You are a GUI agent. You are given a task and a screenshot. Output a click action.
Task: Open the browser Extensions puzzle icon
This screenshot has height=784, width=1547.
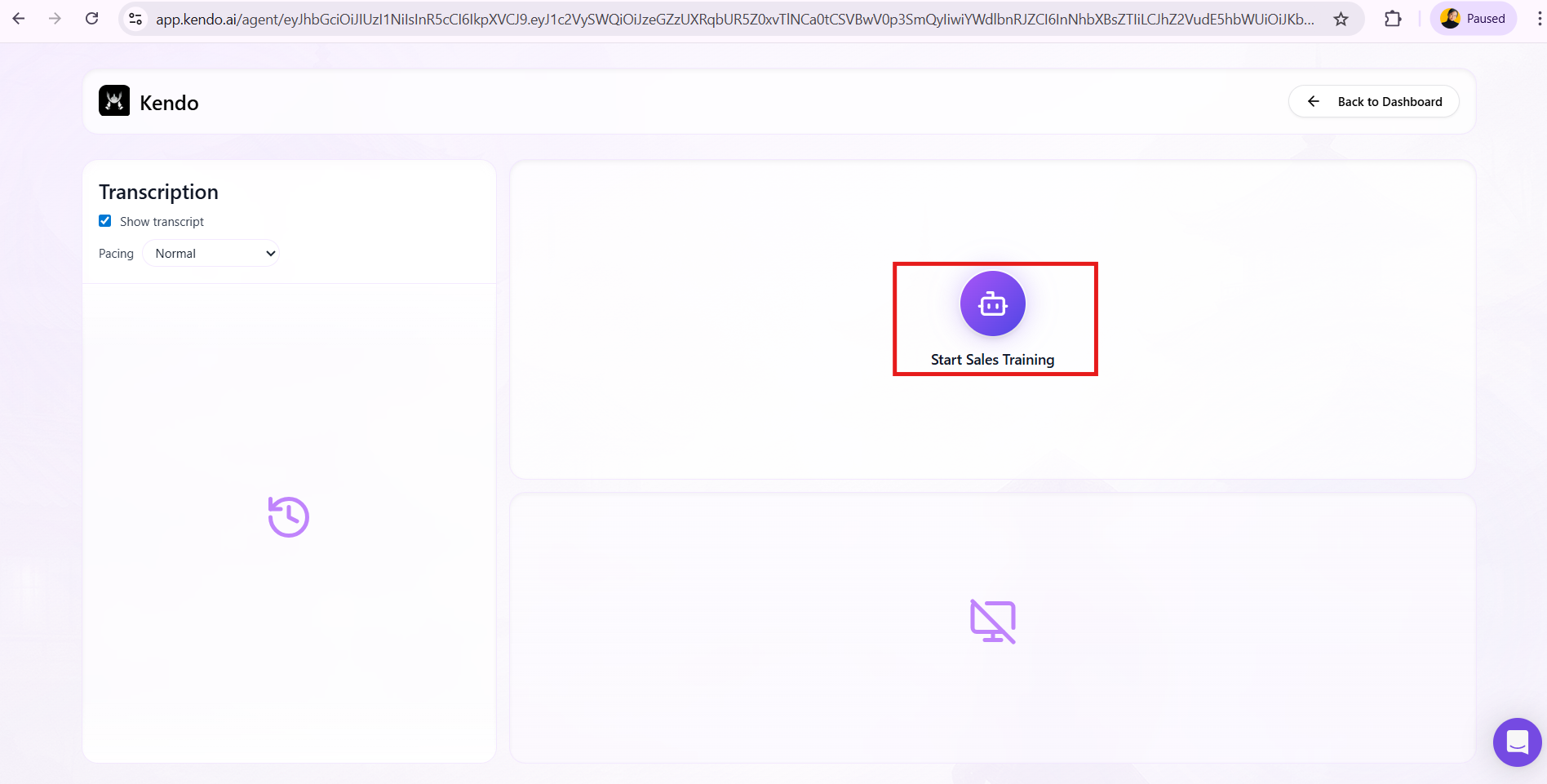click(1393, 19)
